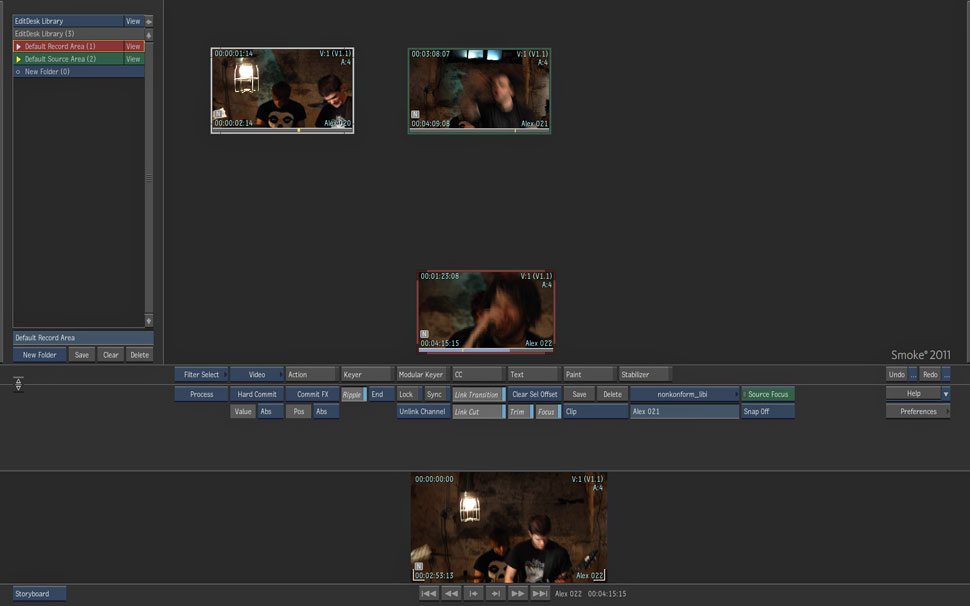Toggle the Focus button
The image size is (970, 606).
tap(546, 411)
